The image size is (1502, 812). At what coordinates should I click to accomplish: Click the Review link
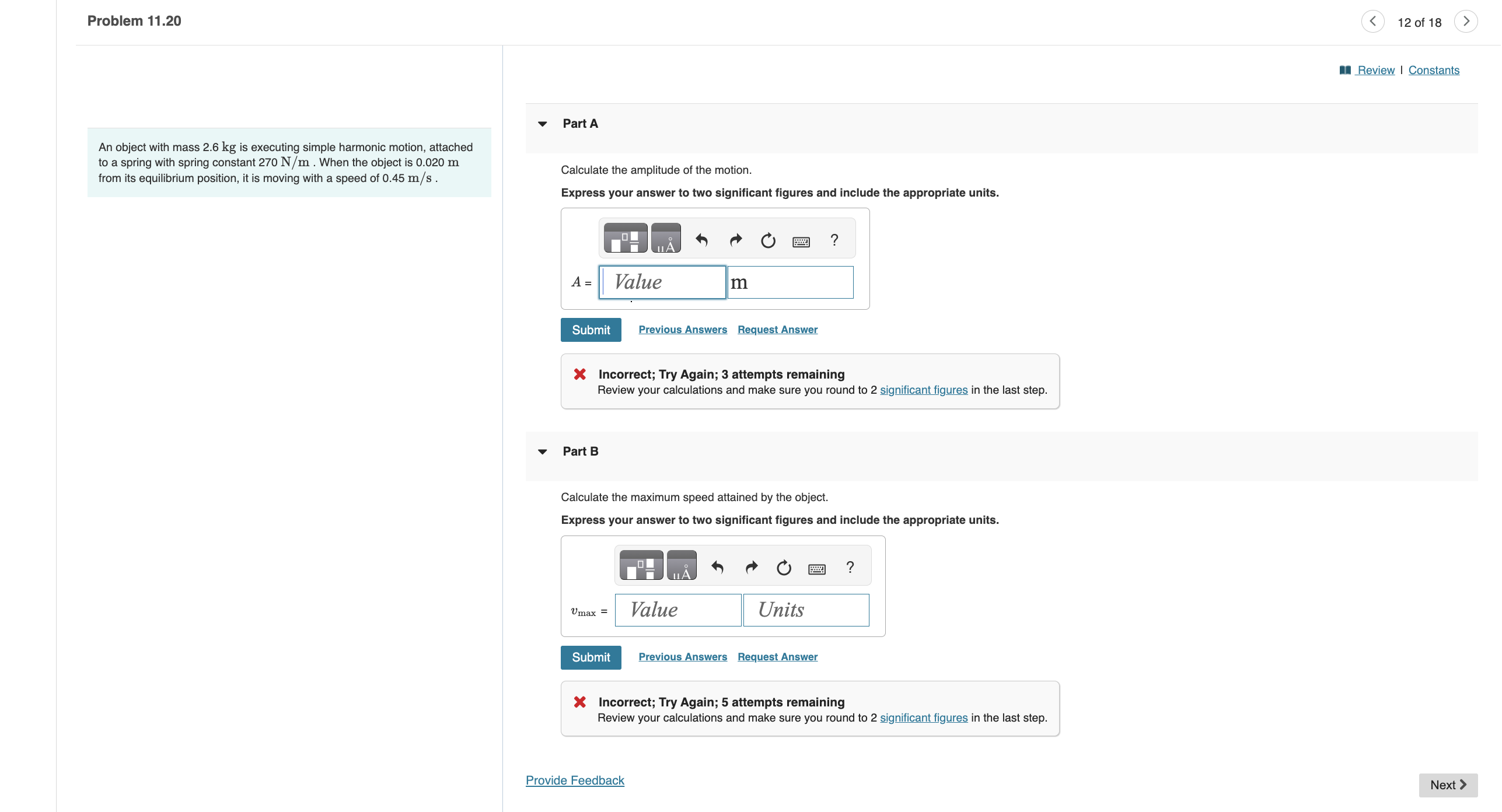click(1375, 70)
